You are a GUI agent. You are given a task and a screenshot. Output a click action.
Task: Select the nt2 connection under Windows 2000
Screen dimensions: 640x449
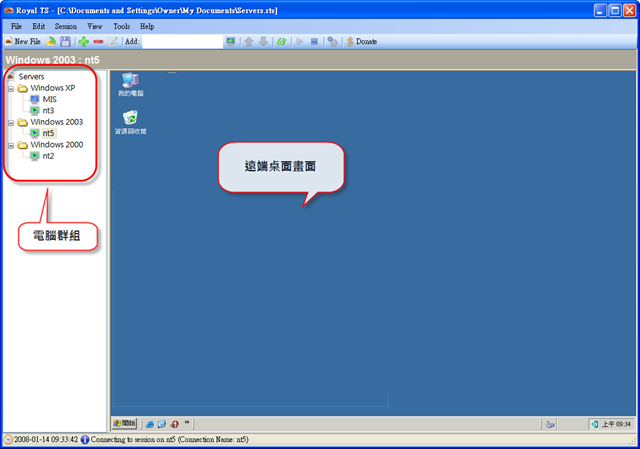tap(48, 156)
